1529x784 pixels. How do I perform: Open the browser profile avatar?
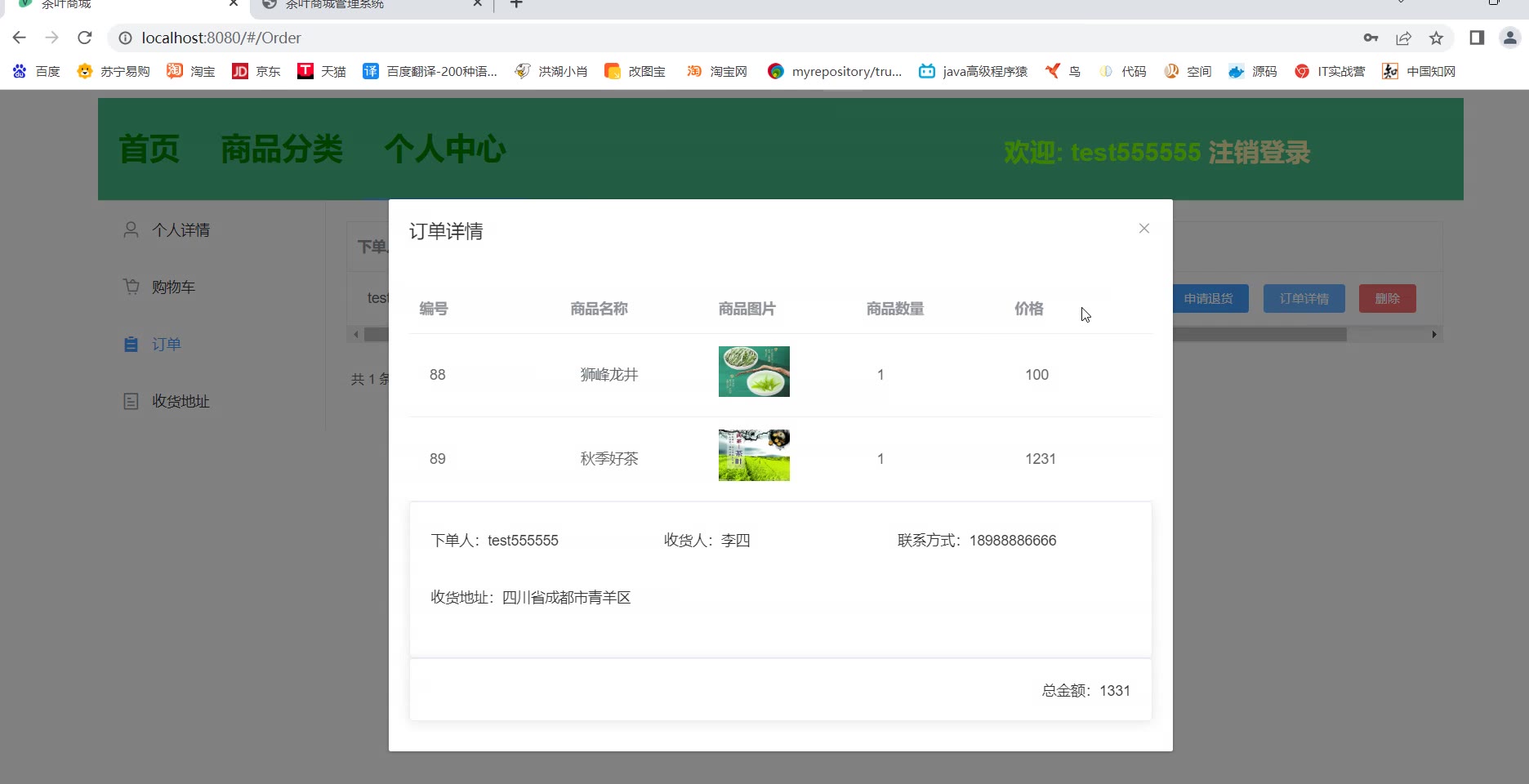tap(1509, 38)
